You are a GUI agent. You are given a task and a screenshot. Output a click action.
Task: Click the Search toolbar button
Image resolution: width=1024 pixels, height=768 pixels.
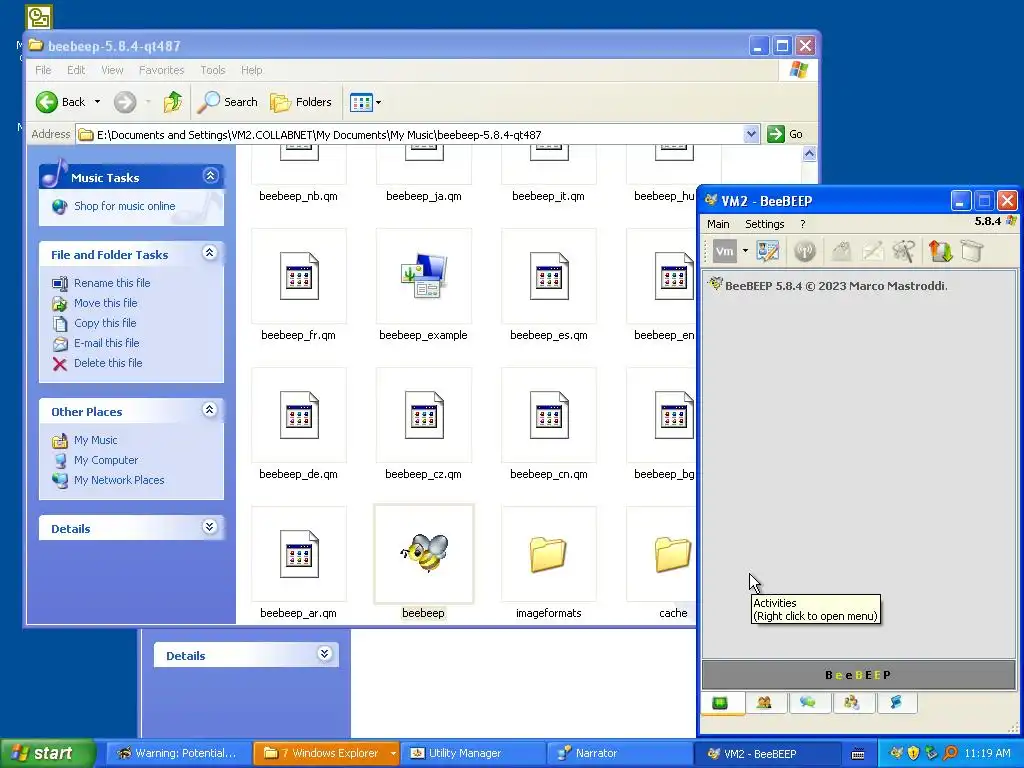click(228, 102)
